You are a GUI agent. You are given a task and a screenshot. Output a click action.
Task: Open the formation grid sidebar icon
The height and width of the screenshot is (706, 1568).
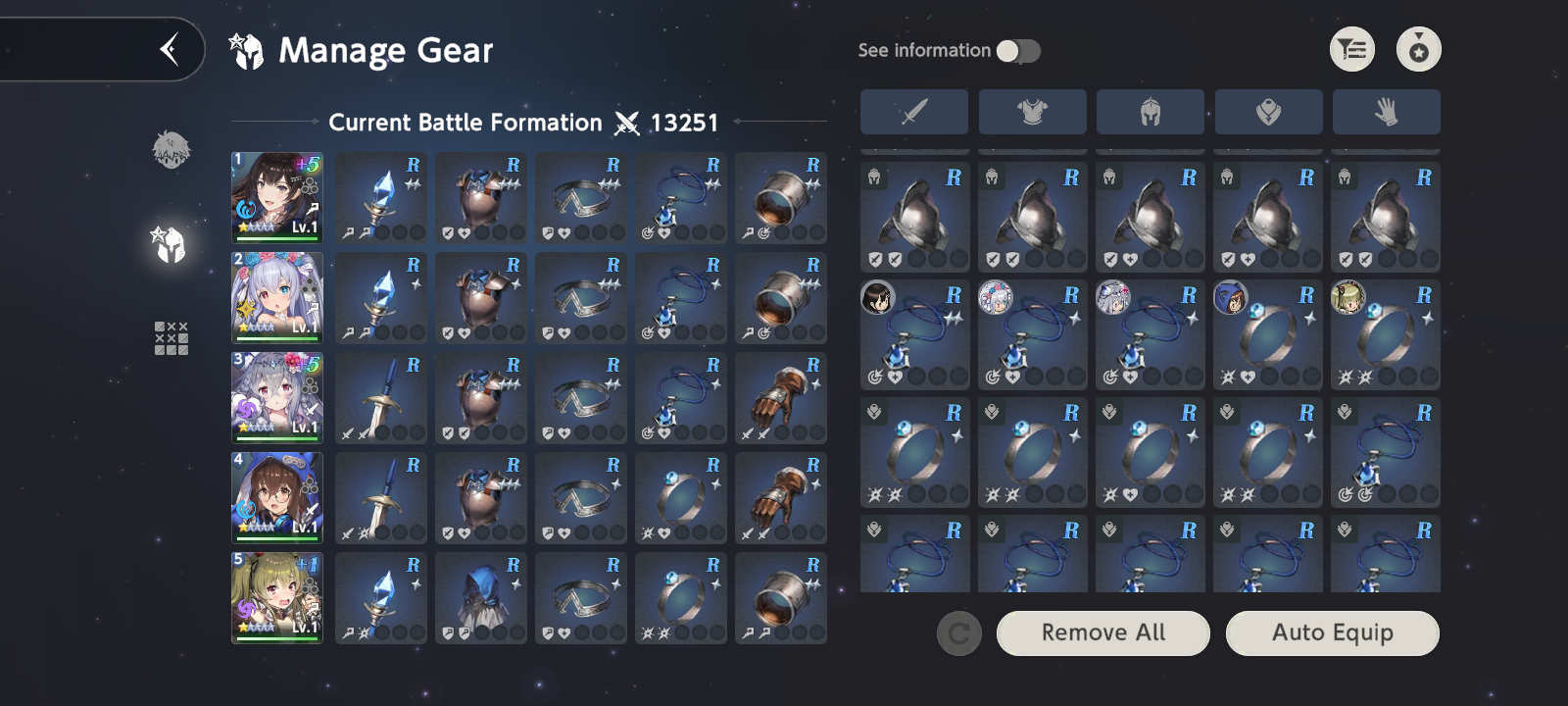point(171,338)
